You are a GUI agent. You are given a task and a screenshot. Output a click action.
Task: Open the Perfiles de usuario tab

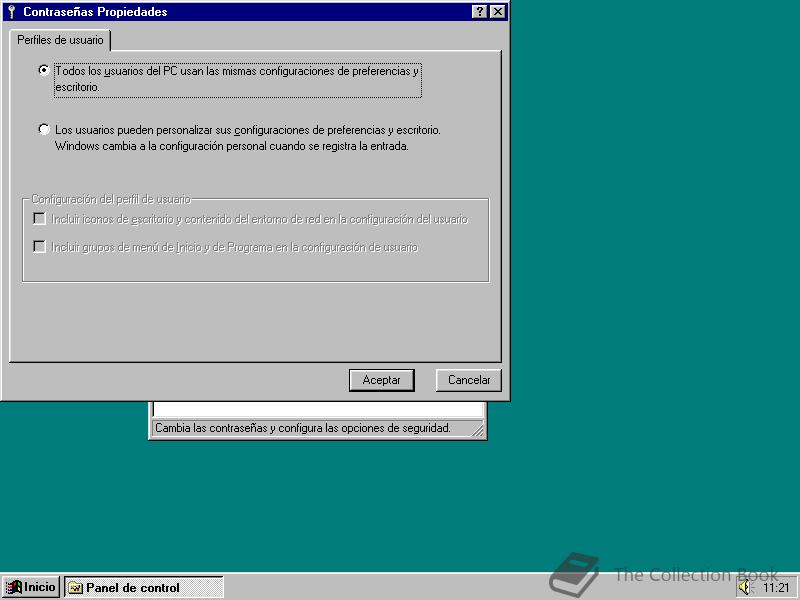coord(60,40)
